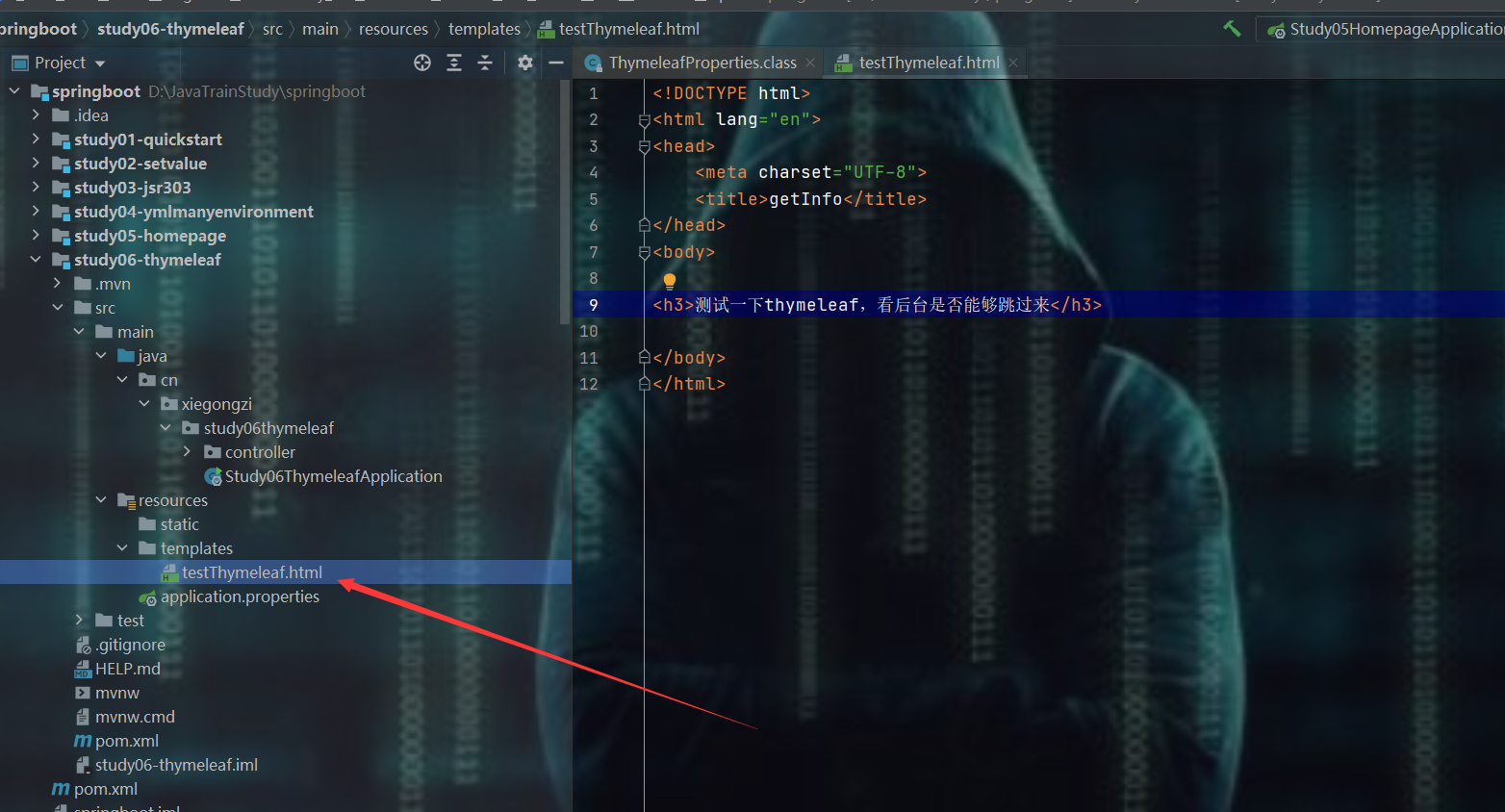Viewport: 1505px width, 812px height.
Task: Collapse the study06-thymeleaf module
Action: [x=36, y=260]
